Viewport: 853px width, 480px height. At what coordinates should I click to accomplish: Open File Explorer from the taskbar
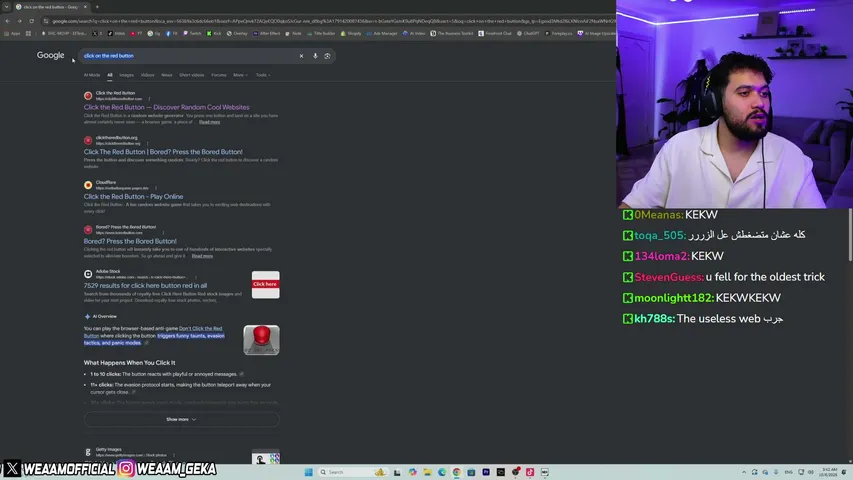click(x=427, y=472)
